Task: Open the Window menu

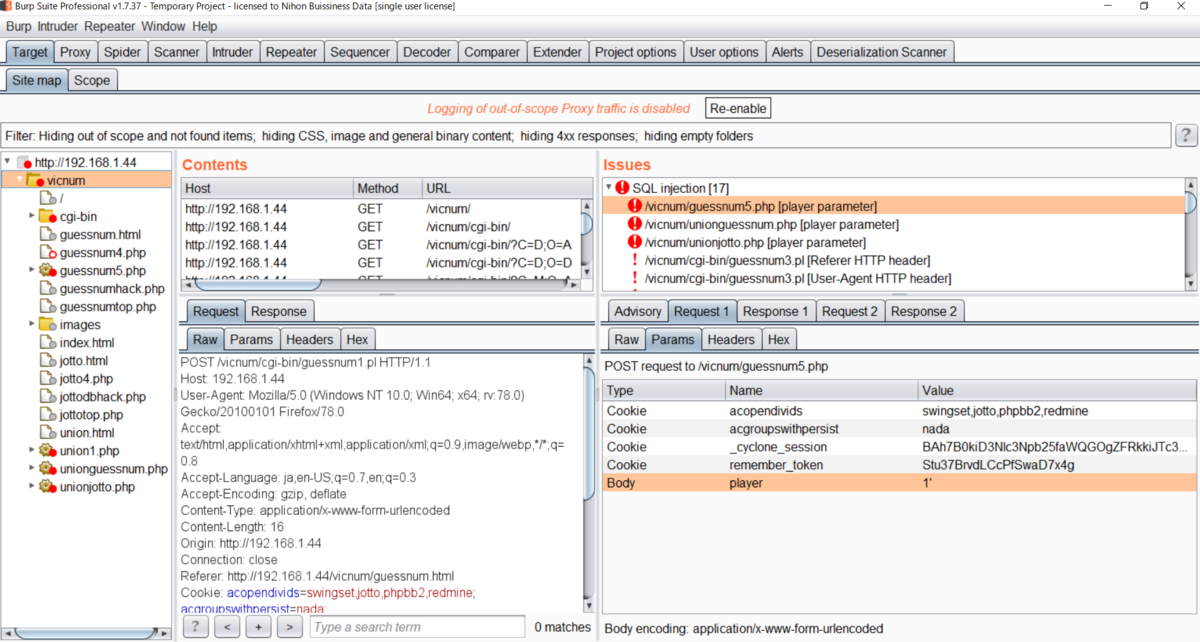Action: [x=163, y=26]
